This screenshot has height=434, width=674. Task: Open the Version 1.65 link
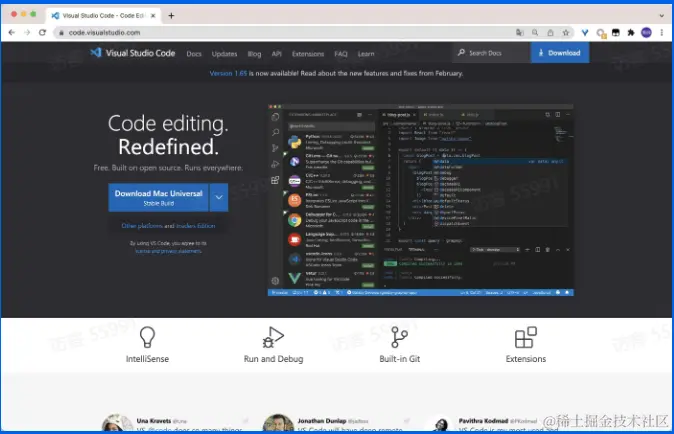click(x=228, y=73)
